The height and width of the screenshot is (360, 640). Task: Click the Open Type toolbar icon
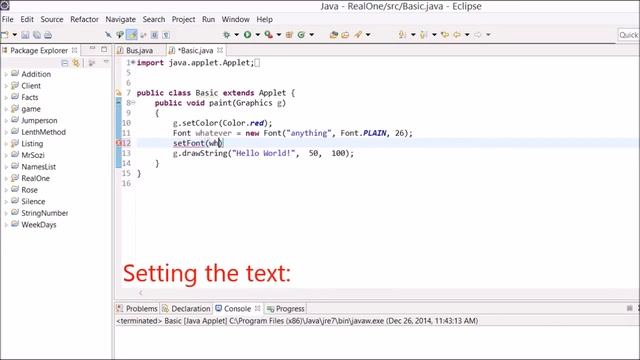click(333, 35)
